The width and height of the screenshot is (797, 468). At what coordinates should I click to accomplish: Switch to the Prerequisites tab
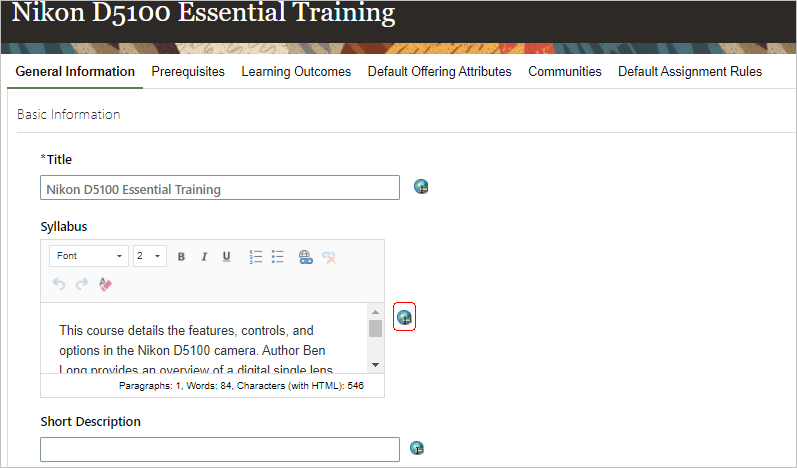coord(188,72)
